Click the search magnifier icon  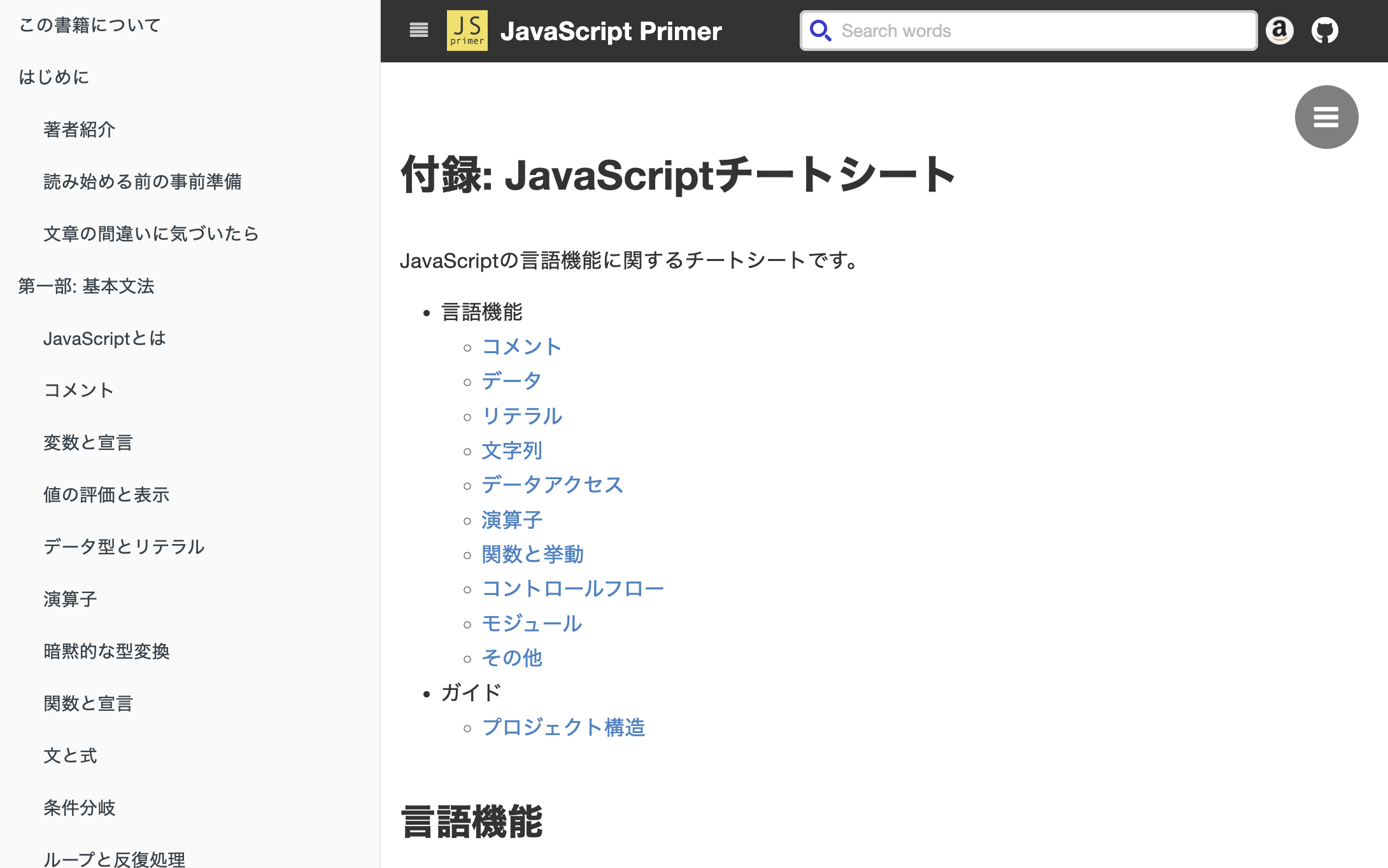(819, 31)
